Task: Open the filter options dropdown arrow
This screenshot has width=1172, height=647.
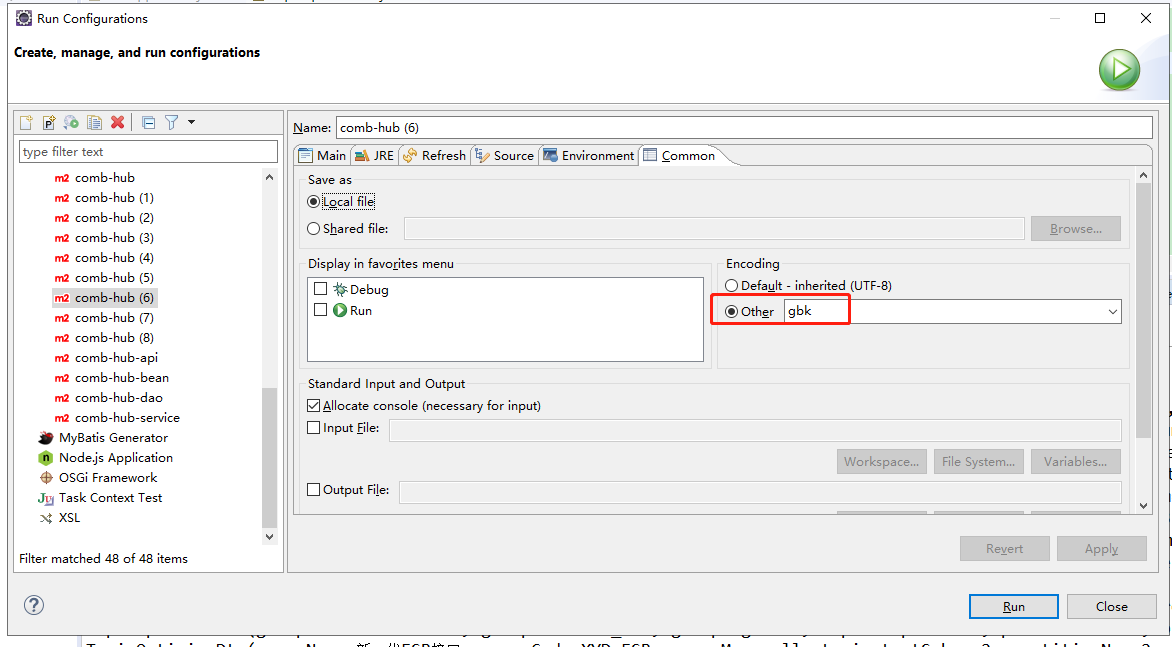Action: 191,122
